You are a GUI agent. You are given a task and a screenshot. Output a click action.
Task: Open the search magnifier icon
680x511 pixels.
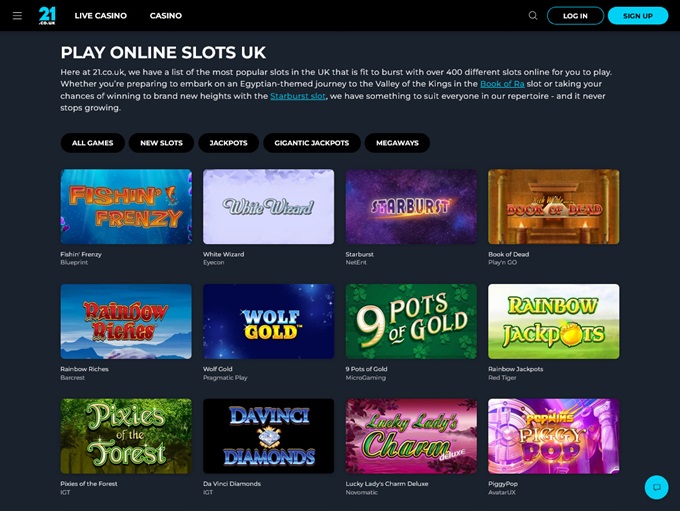(x=533, y=16)
